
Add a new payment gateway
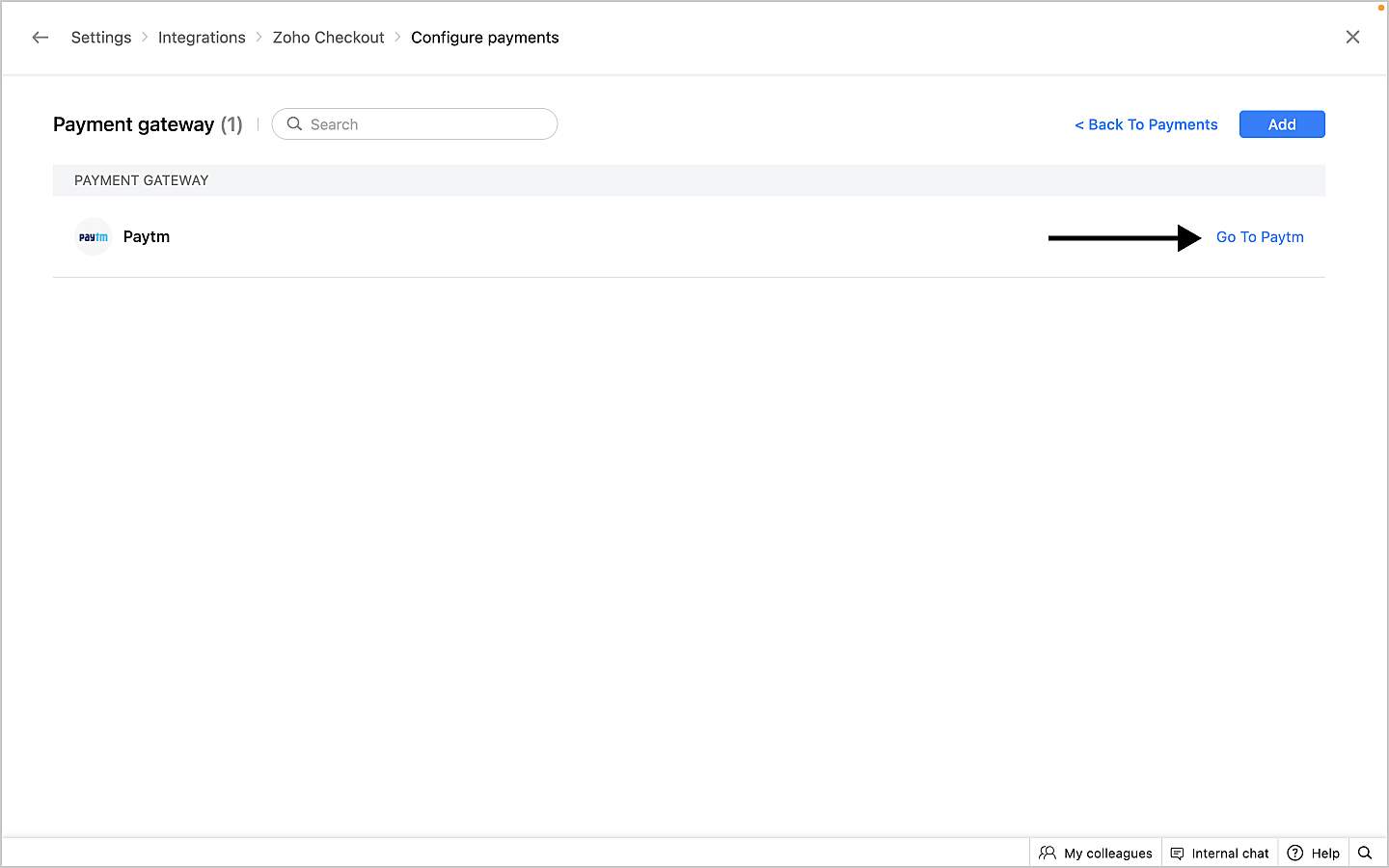(1282, 124)
